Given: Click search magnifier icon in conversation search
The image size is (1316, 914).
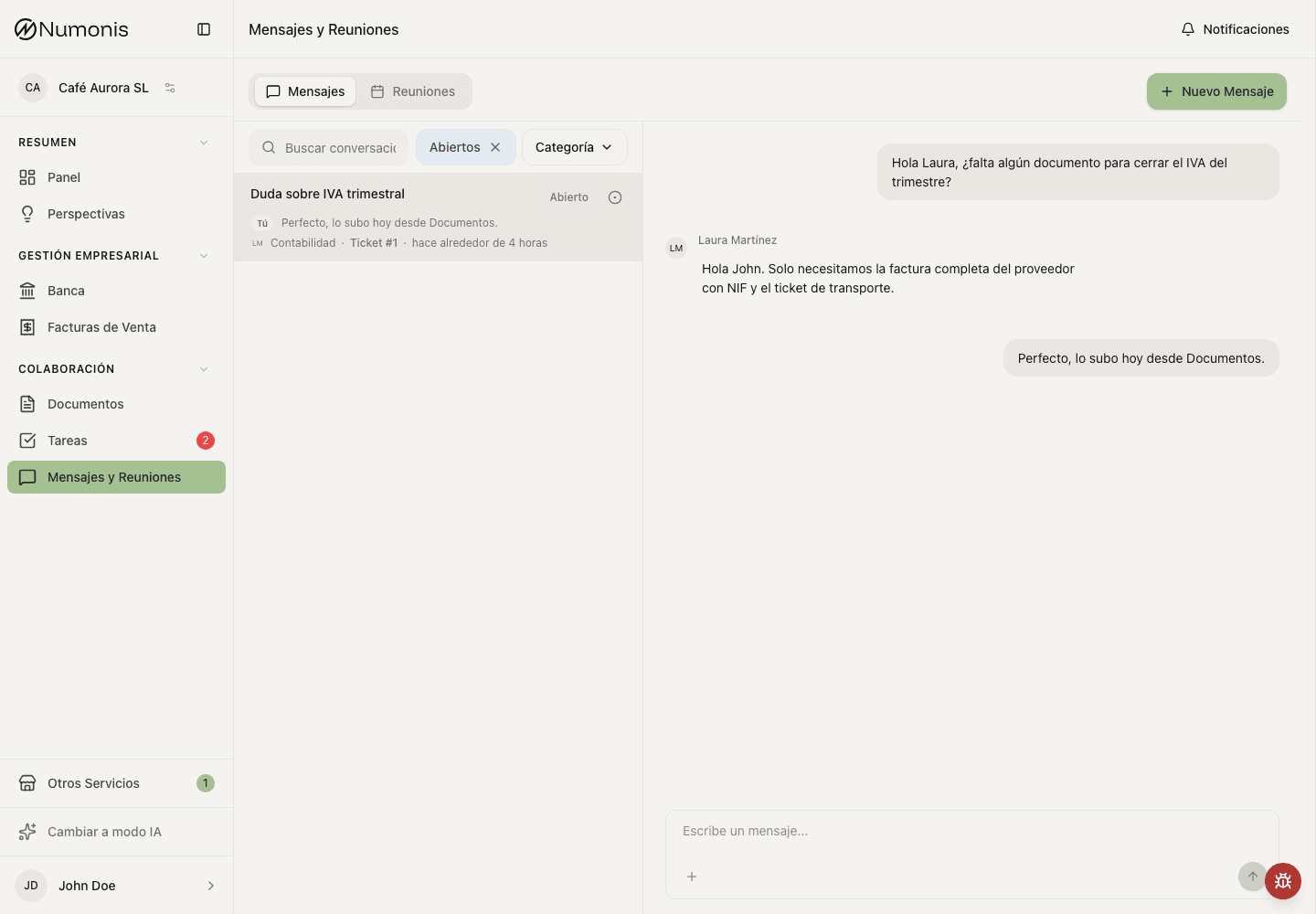Looking at the screenshot, I should (x=269, y=147).
